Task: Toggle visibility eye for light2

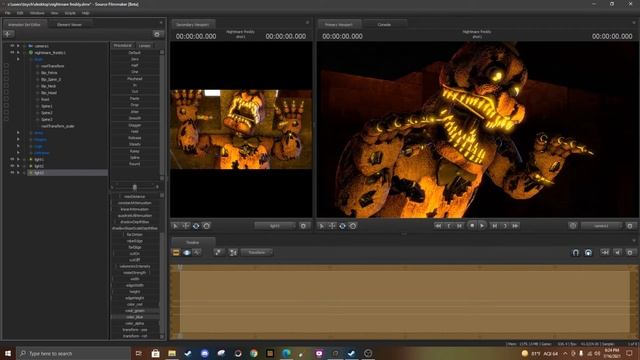Action: coord(12,166)
